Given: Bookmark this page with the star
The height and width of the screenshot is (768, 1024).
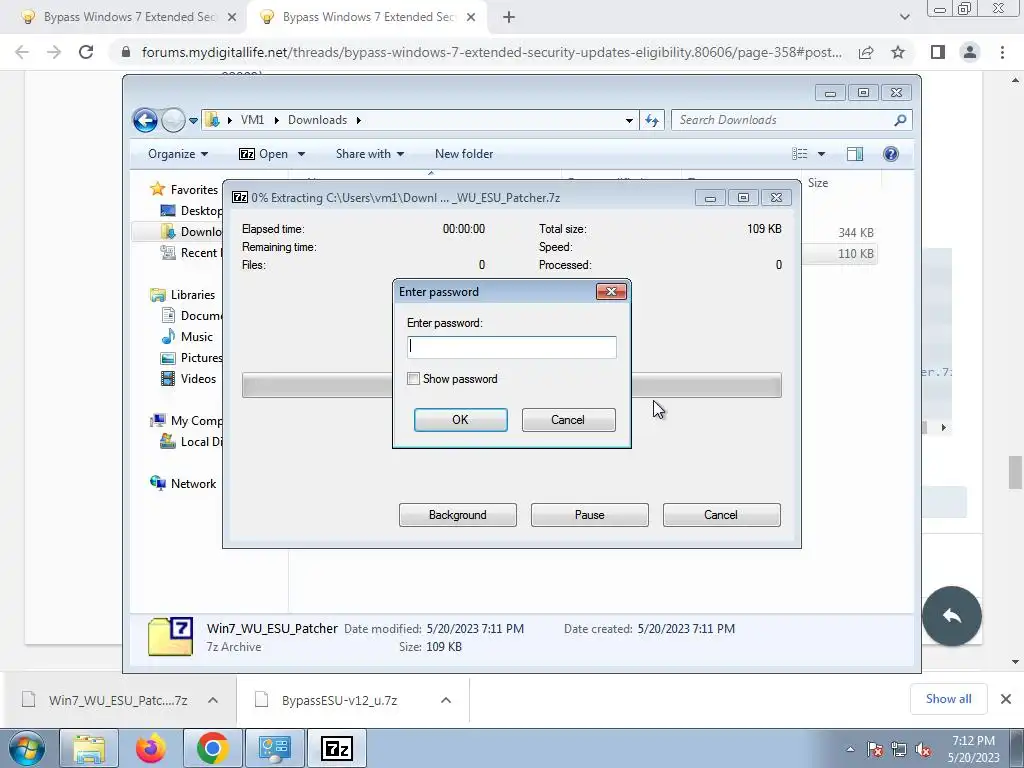Looking at the screenshot, I should pyautogui.click(x=898, y=52).
